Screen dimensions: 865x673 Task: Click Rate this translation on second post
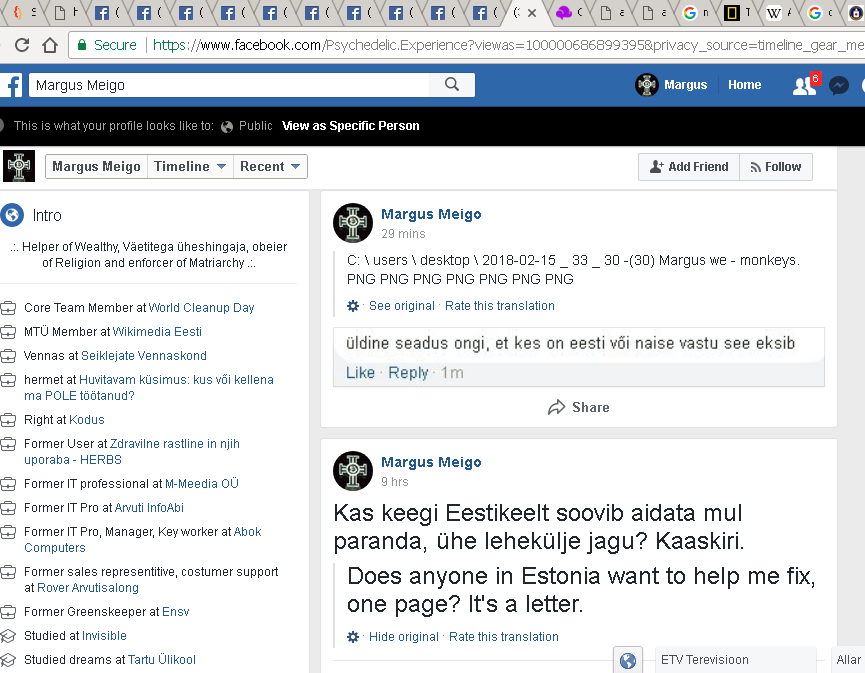pyautogui.click(x=504, y=637)
